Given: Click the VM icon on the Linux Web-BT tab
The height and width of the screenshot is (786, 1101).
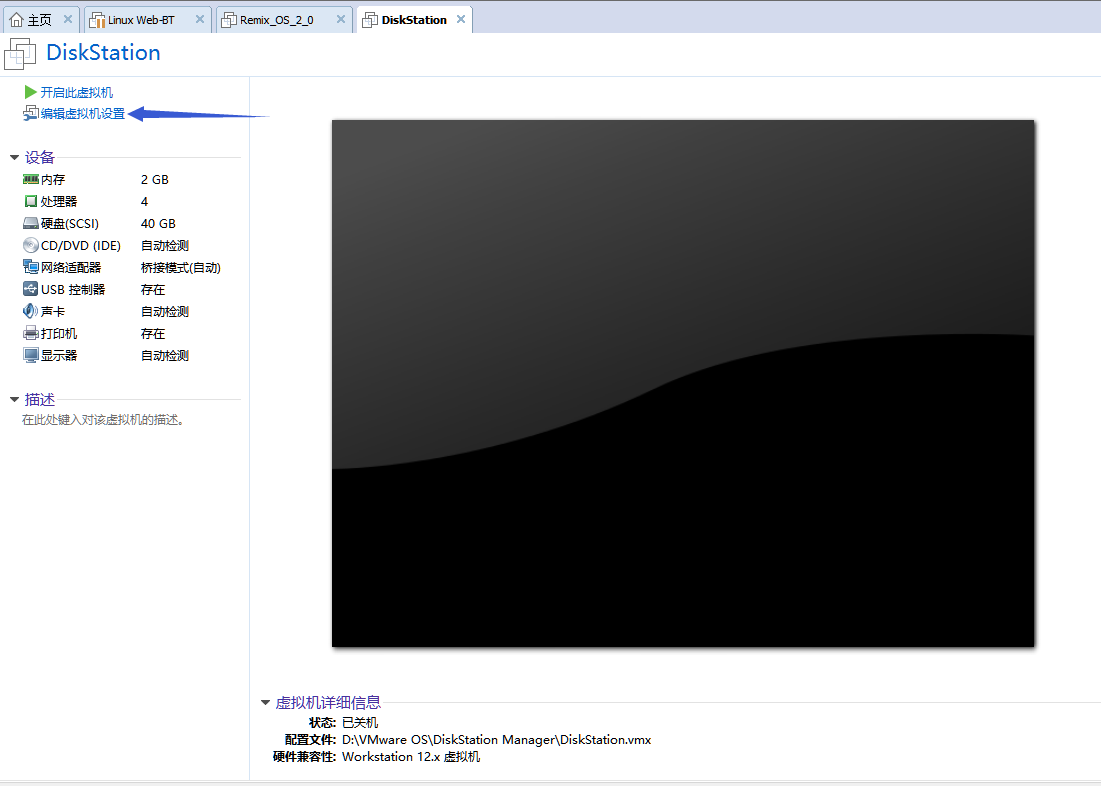Looking at the screenshot, I should pos(97,20).
